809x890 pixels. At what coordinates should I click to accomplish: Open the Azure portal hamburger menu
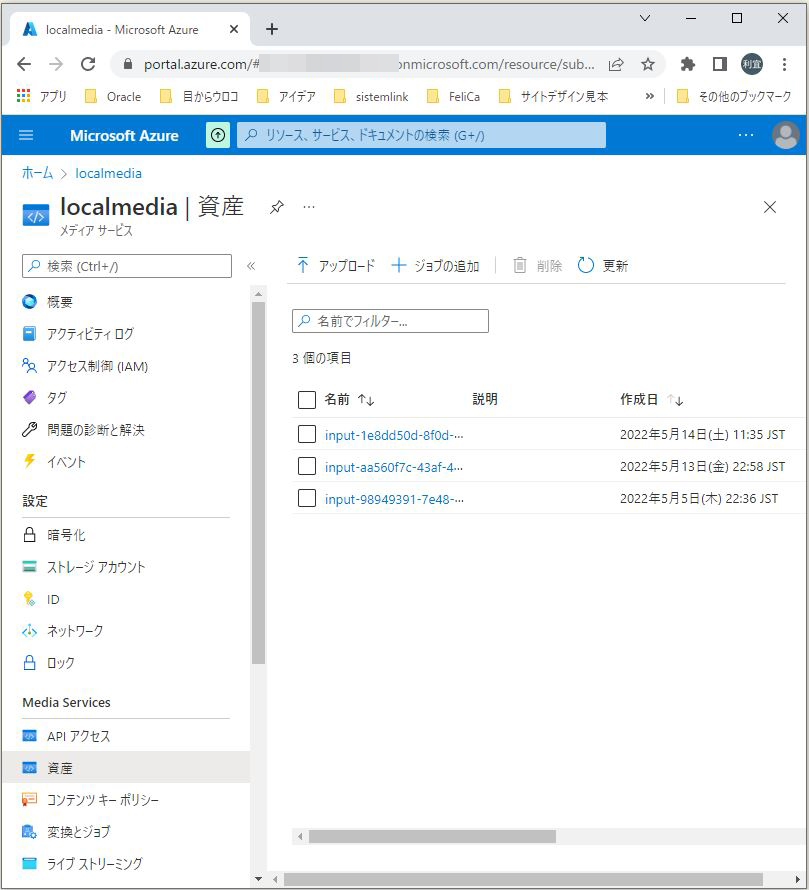(x=26, y=135)
